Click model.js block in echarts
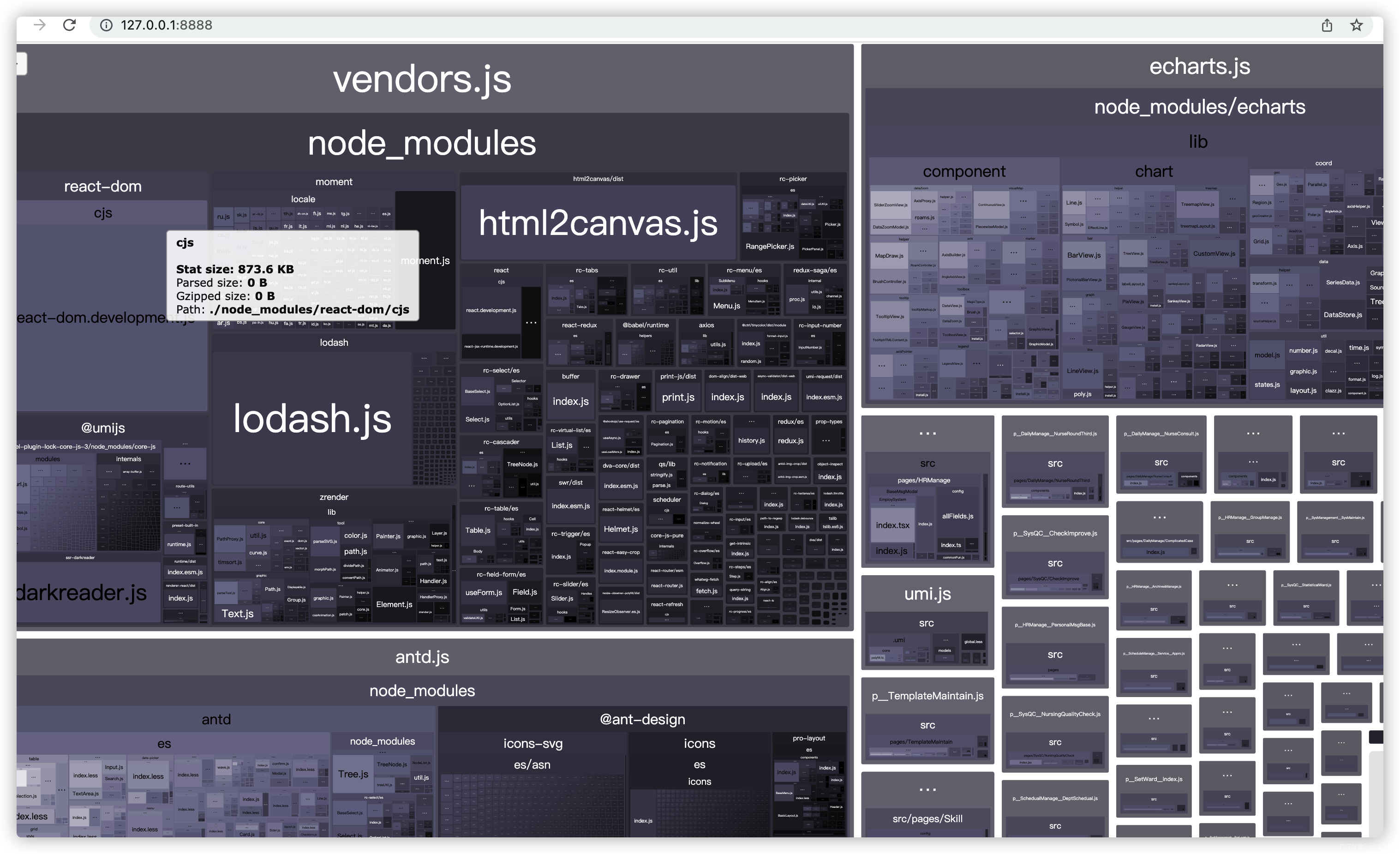 click(x=1267, y=355)
